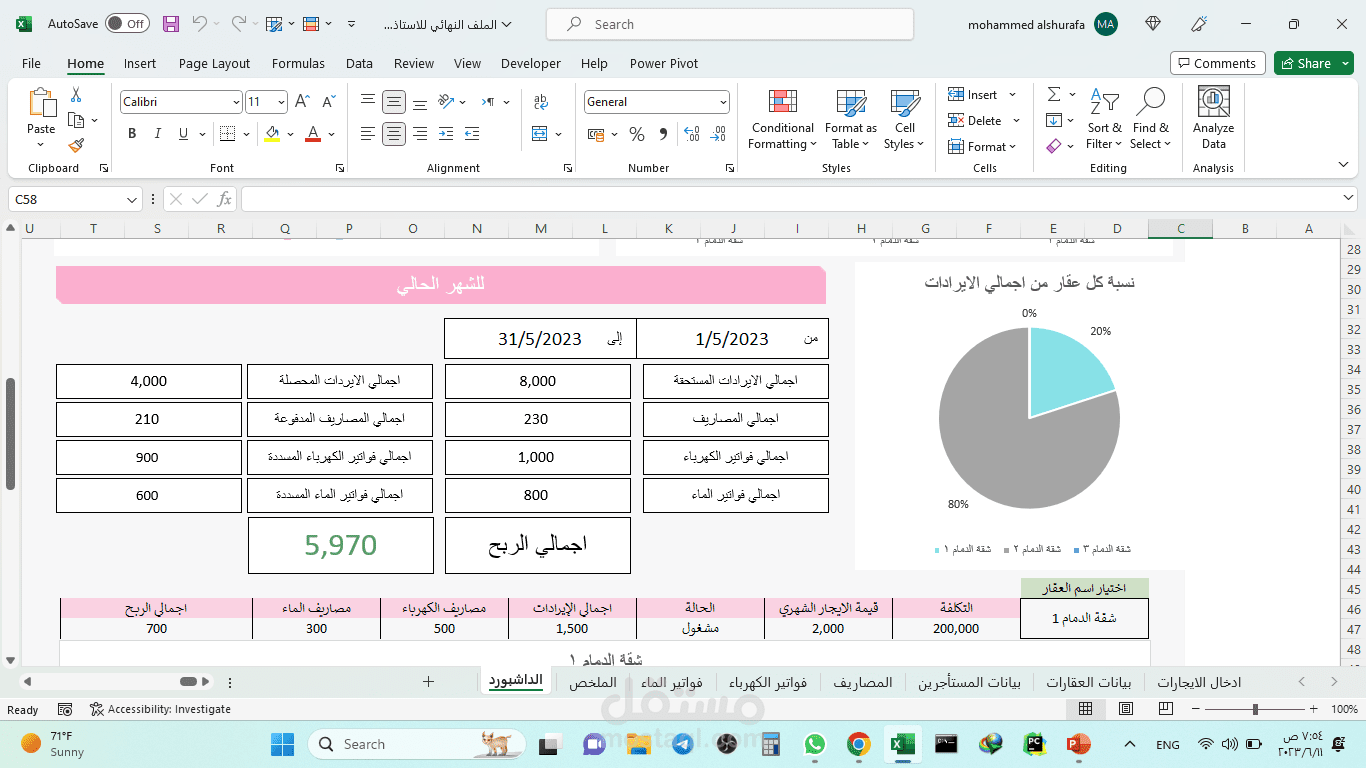Screen dimensions: 1366x768
Task: Click the formula bar input area
Action: [x=797, y=200]
